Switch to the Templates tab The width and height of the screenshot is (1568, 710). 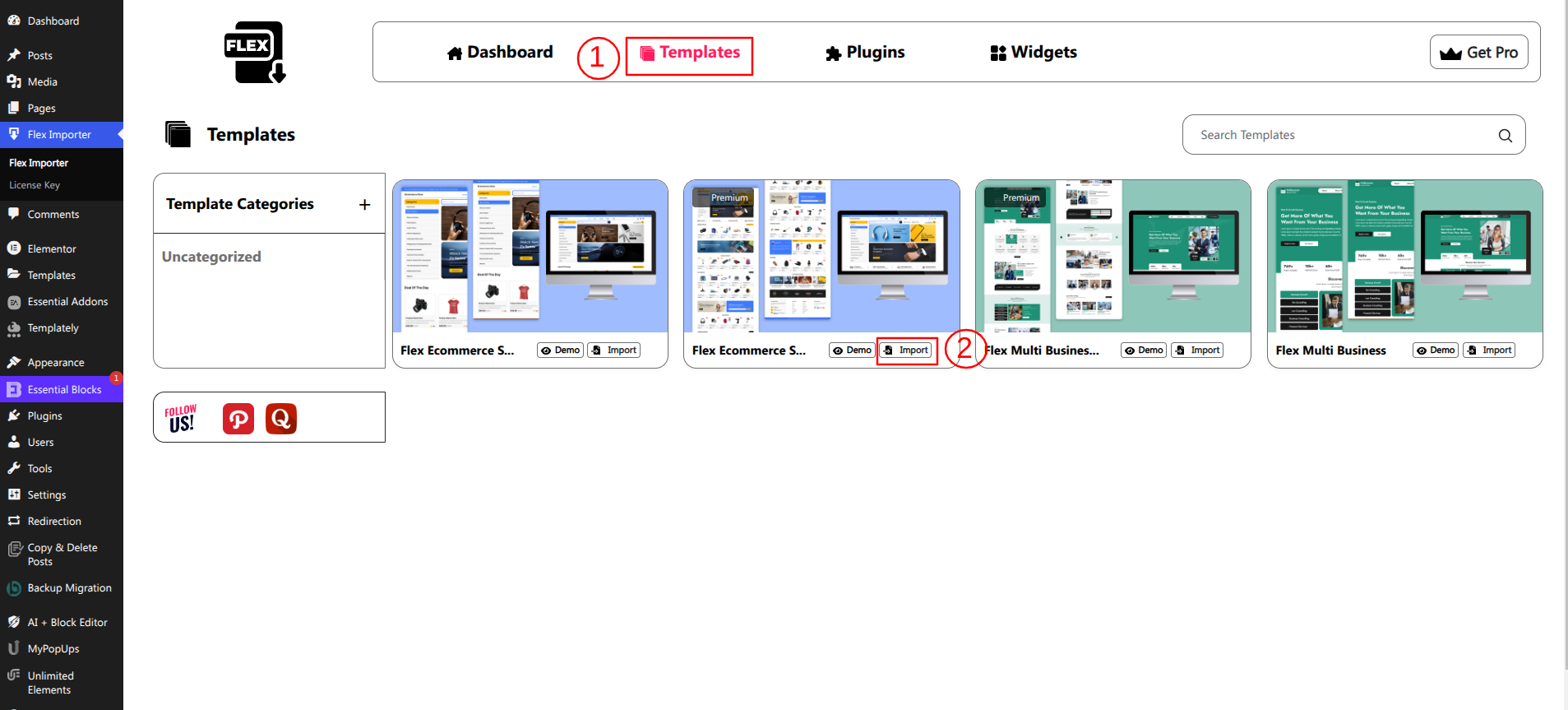point(690,53)
